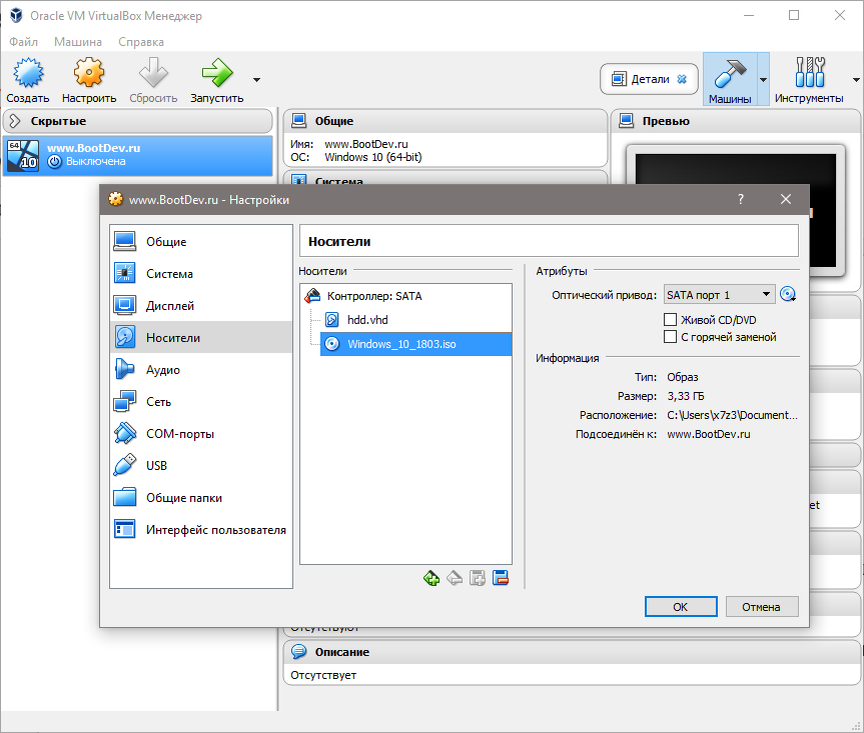Click the Описание section header
Viewport: 864px width, 733px height.
coord(571,652)
